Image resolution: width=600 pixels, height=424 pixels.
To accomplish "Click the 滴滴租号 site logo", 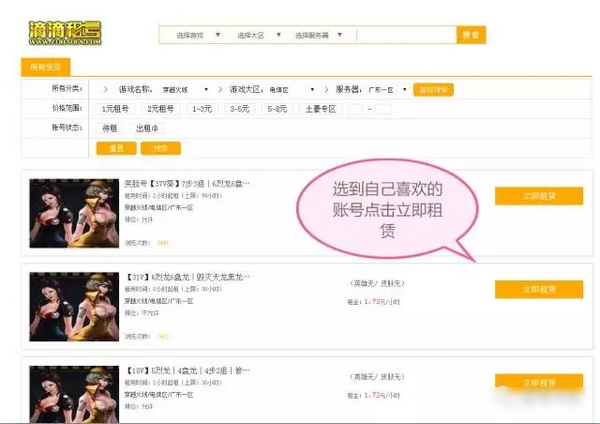I will click(65, 33).
